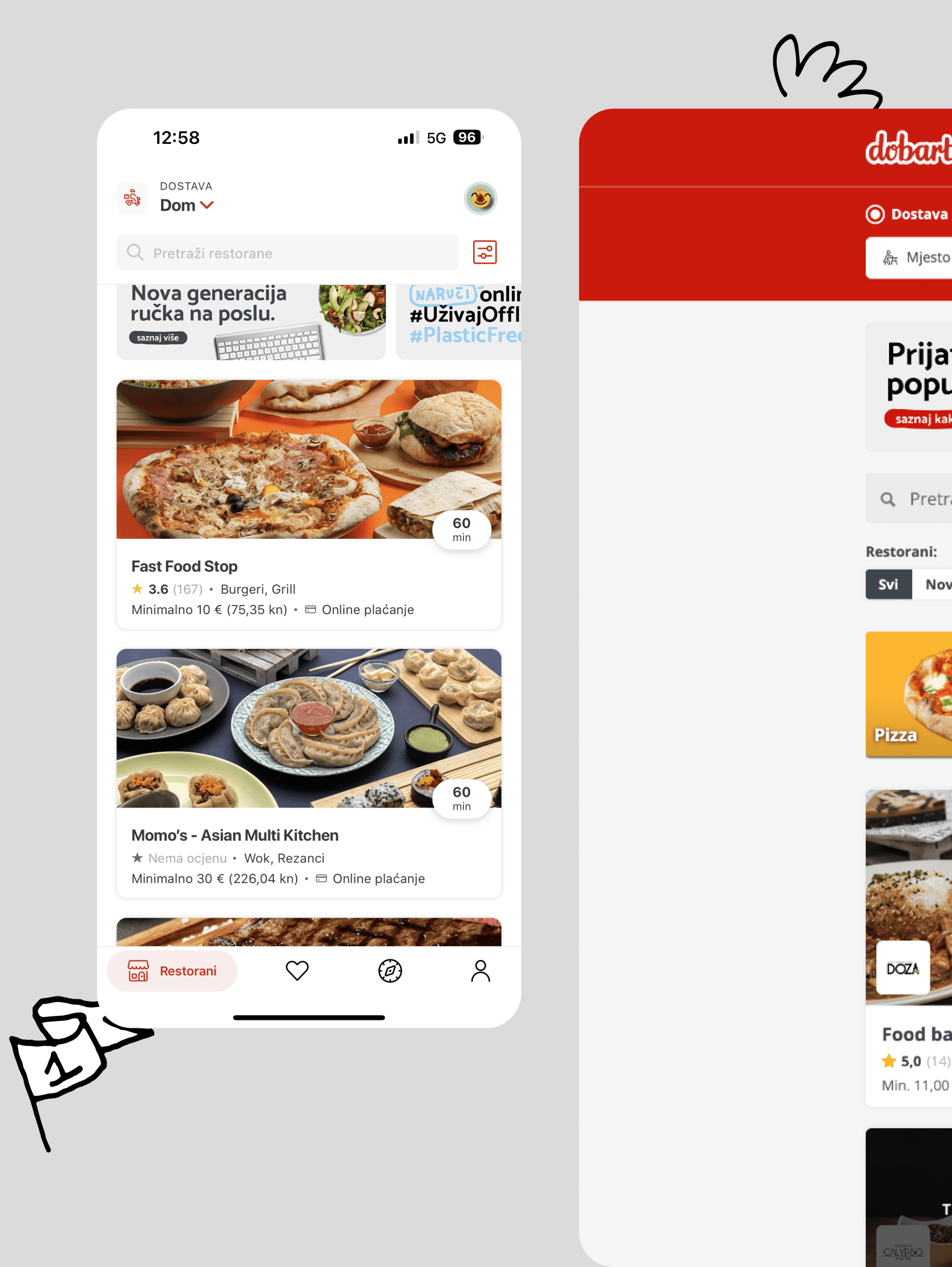Open the Fast Food Stop restaurant card
This screenshot has width=952, height=1267.
(309, 504)
